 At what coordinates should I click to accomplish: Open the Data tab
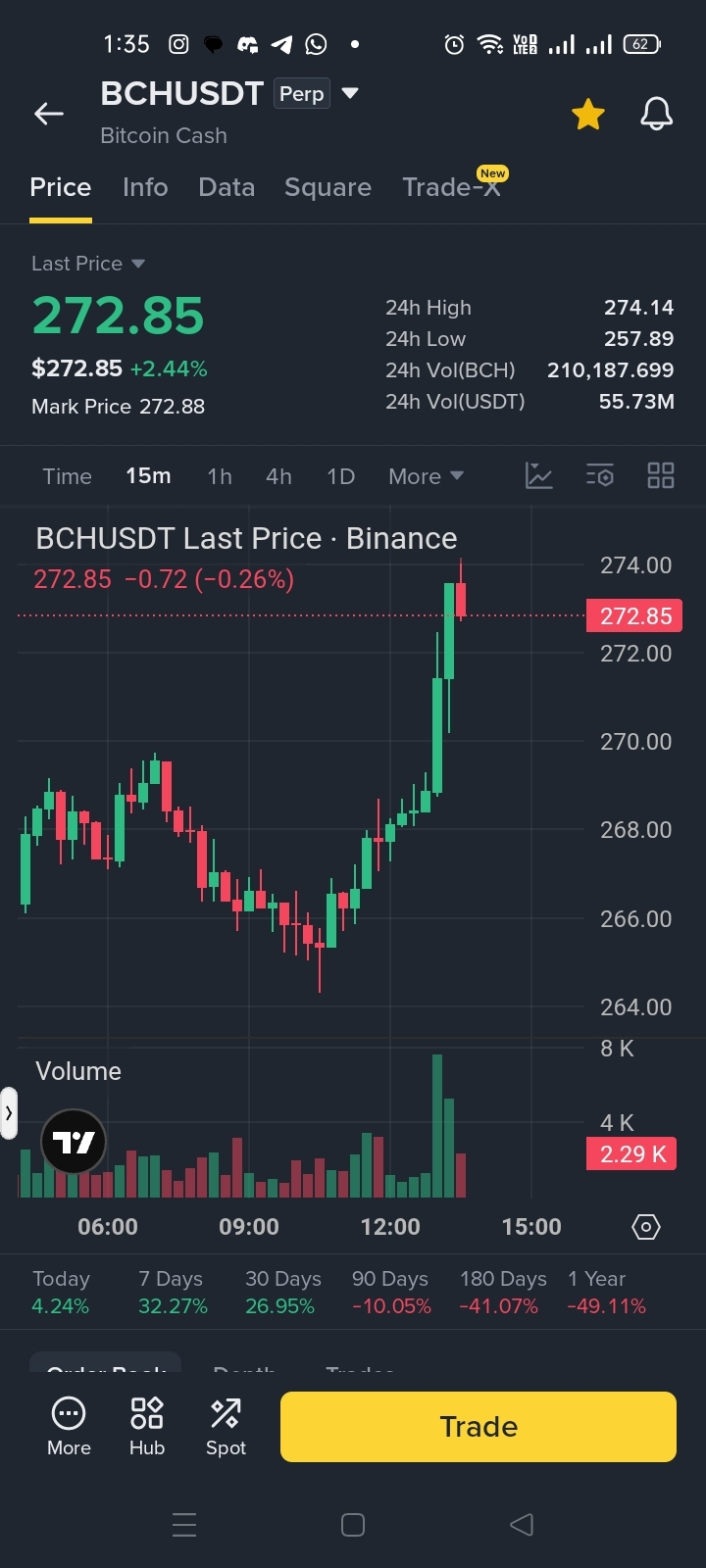point(227,187)
